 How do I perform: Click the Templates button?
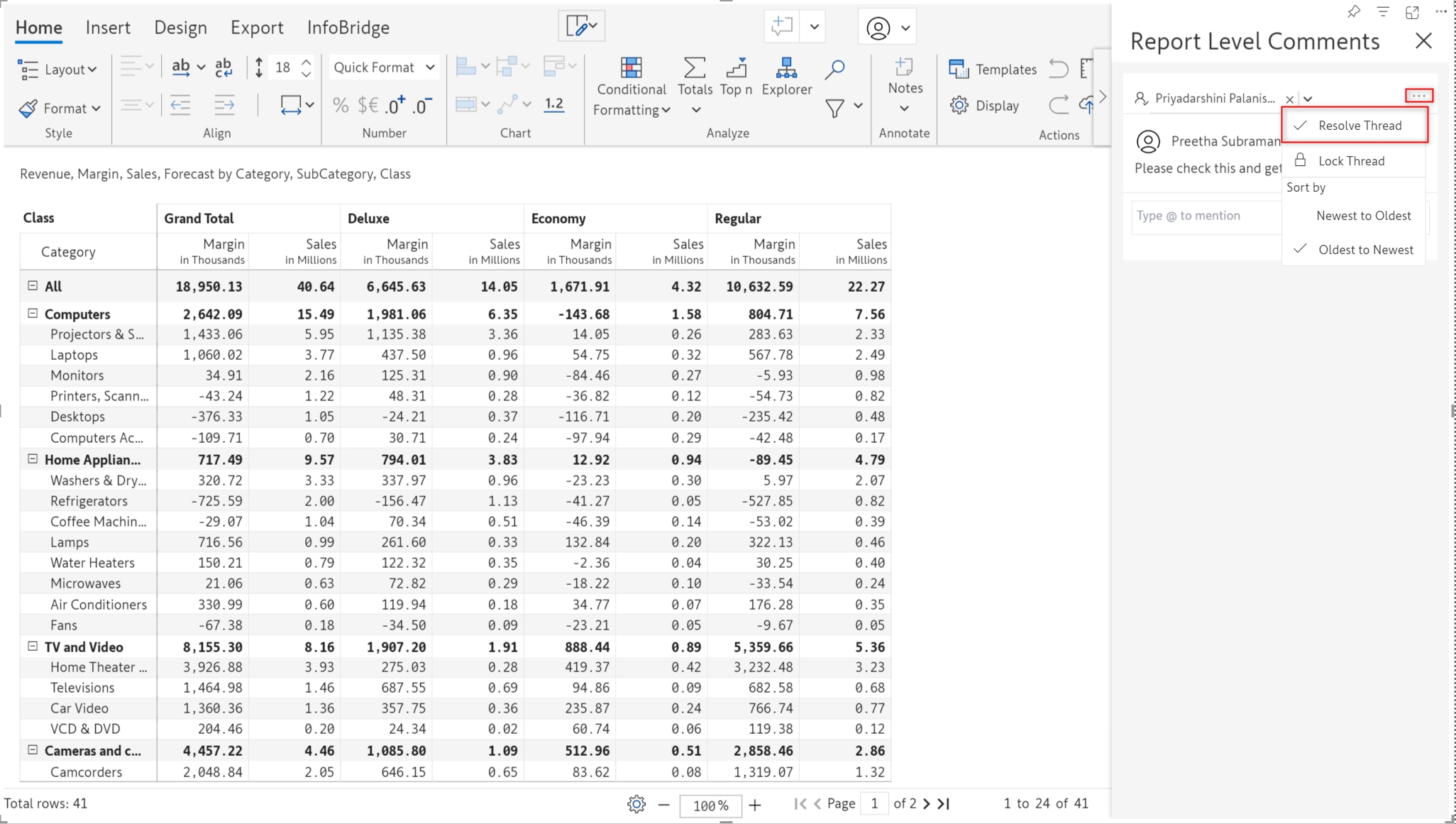point(993,69)
